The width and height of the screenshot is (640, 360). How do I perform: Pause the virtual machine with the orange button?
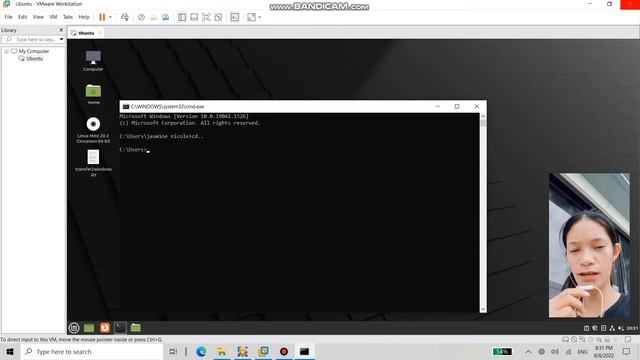pyautogui.click(x=102, y=17)
